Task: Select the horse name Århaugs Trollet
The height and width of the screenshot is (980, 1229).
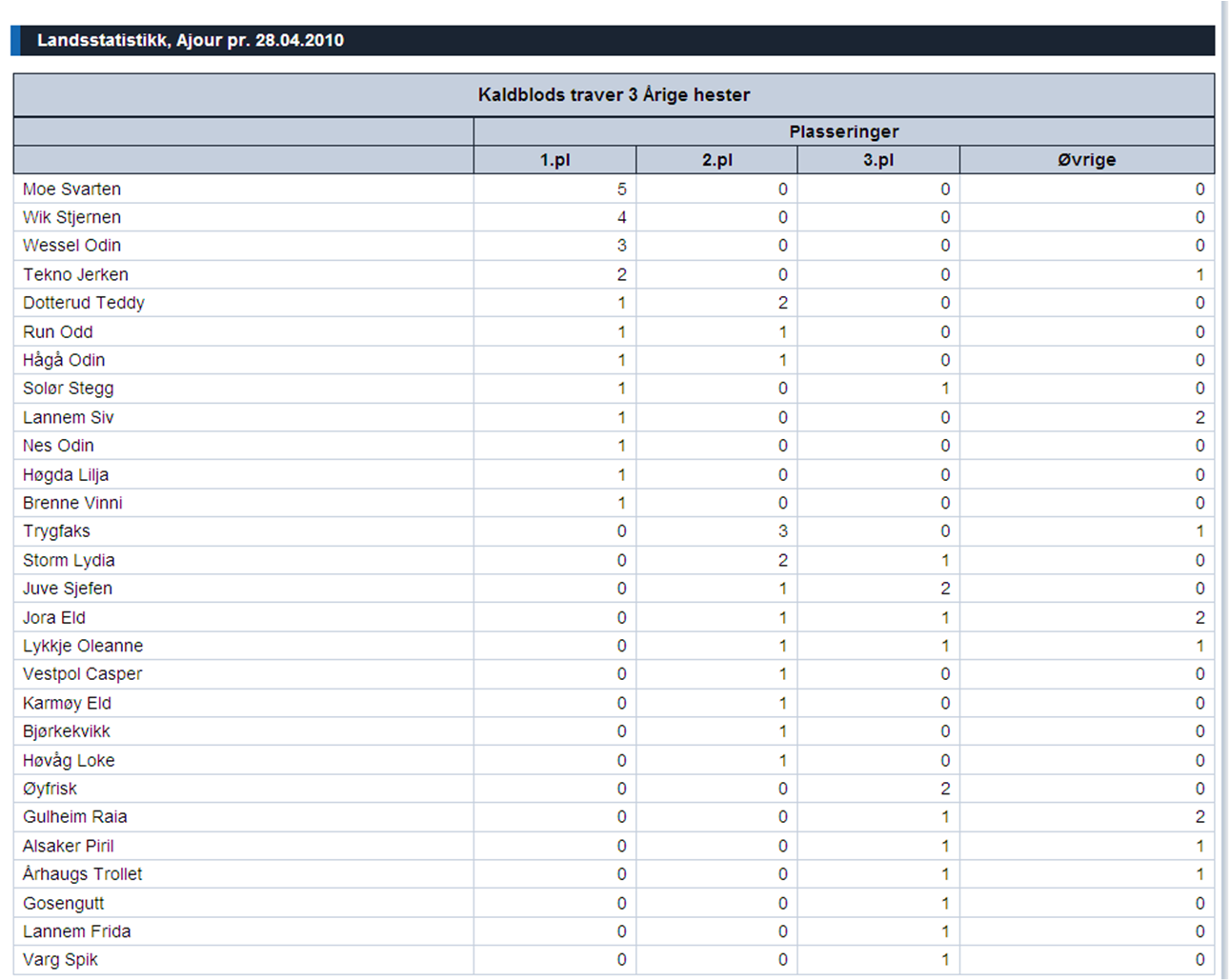Action: tap(83, 873)
